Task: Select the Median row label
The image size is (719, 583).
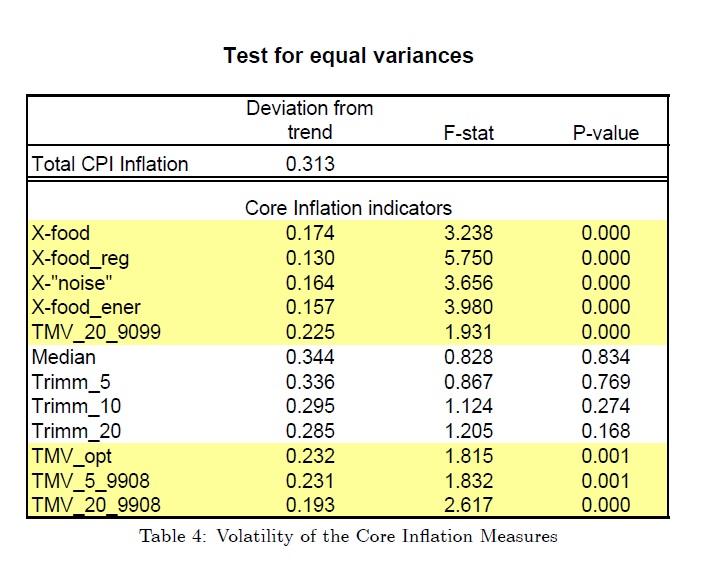Action: (64, 357)
